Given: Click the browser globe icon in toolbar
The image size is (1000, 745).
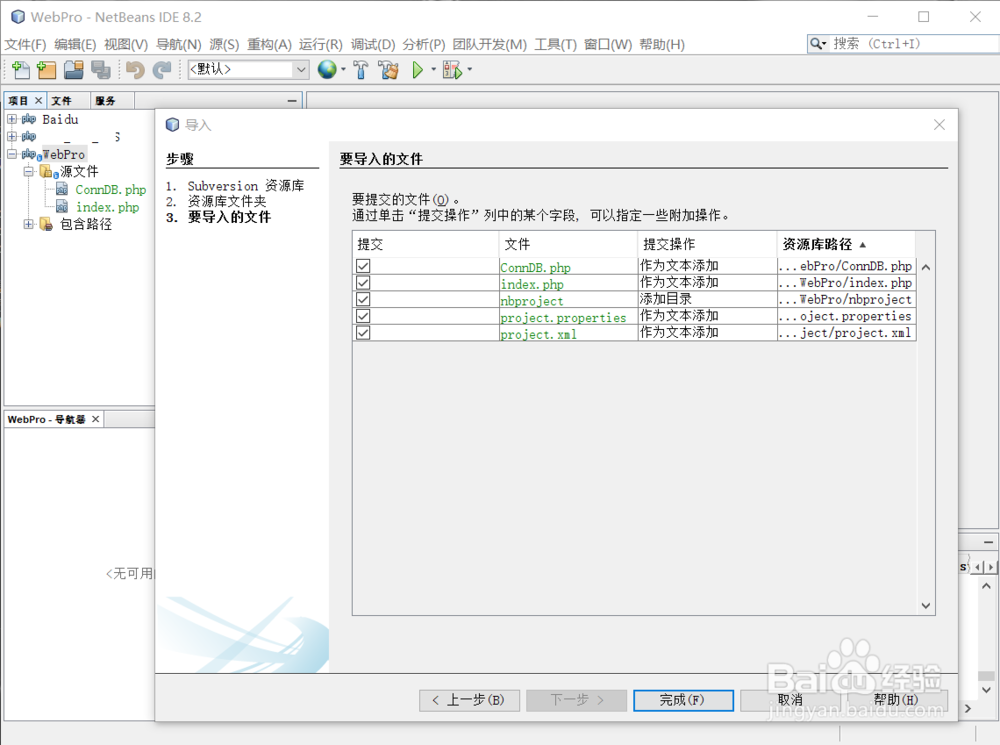Looking at the screenshot, I should [x=327, y=70].
